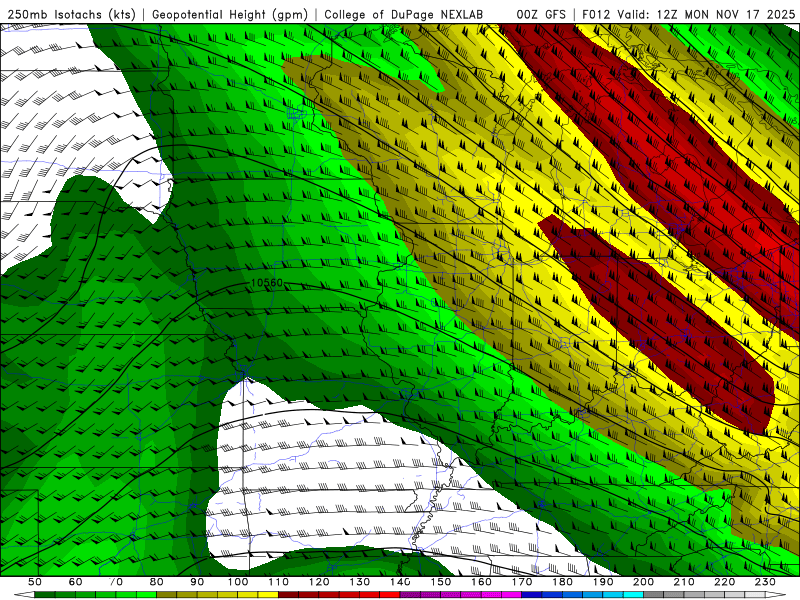Click the 180 value on the legend scale
Screen dimensions: 800x600
pos(562,582)
